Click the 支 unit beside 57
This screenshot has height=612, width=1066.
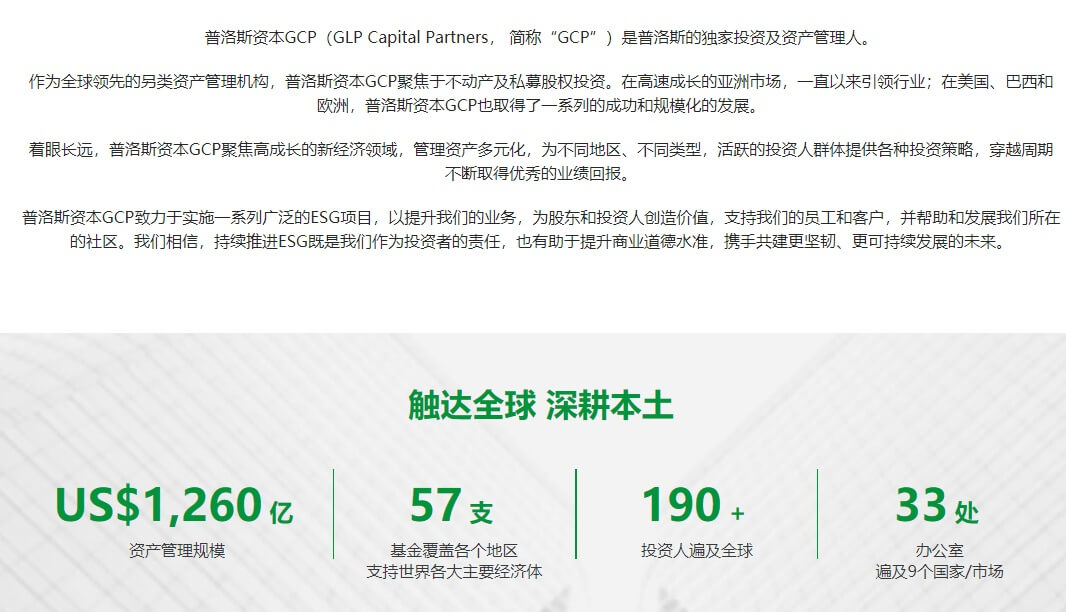(481, 512)
